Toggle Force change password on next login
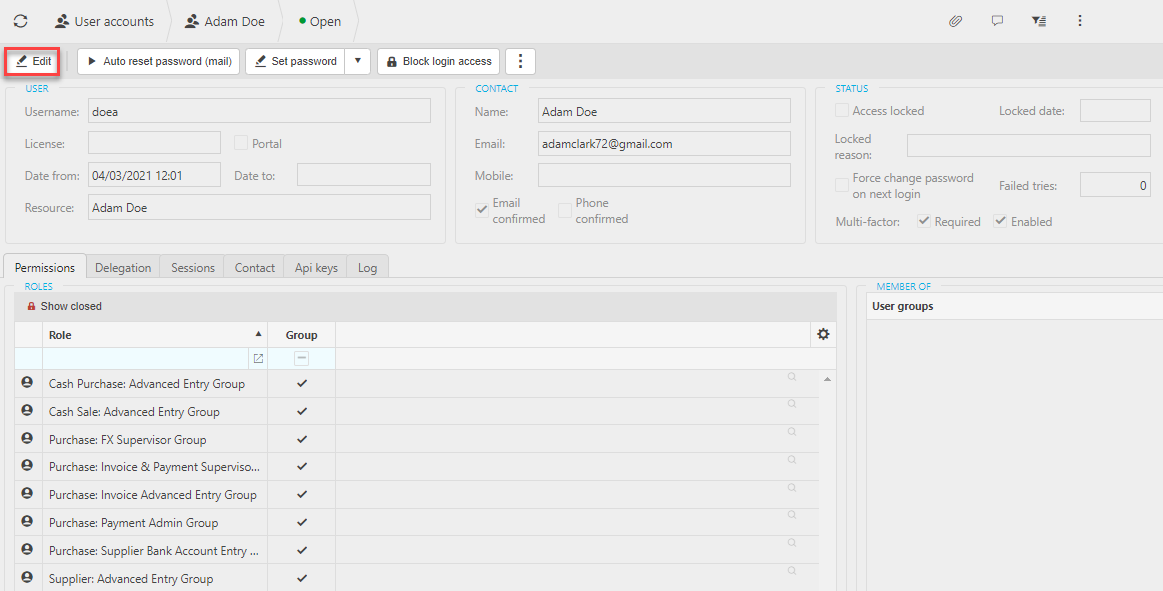The height and width of the screenshot is (591, 1163). (842, 185)
